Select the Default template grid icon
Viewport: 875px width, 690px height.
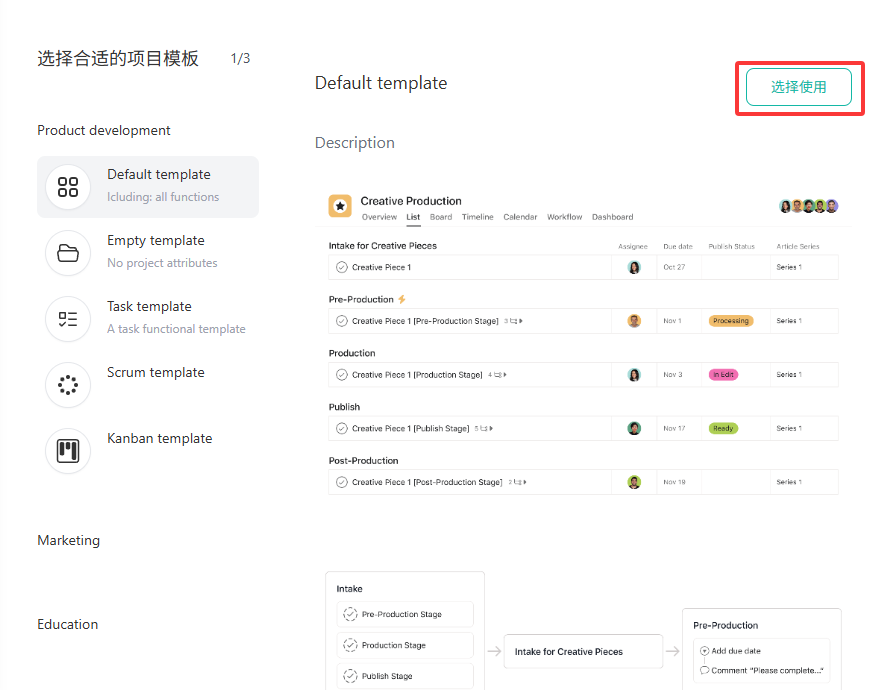coord(68,187)
